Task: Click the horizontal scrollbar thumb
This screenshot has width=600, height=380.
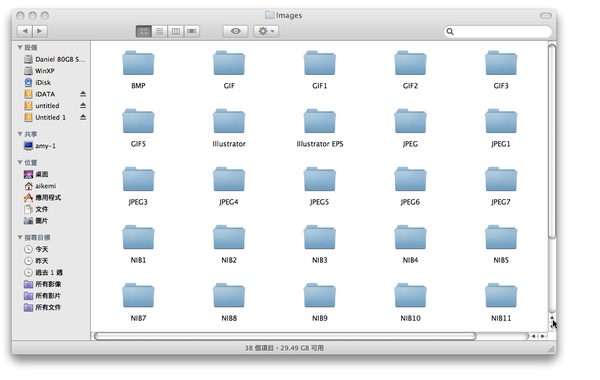Action: coord(285,336)
